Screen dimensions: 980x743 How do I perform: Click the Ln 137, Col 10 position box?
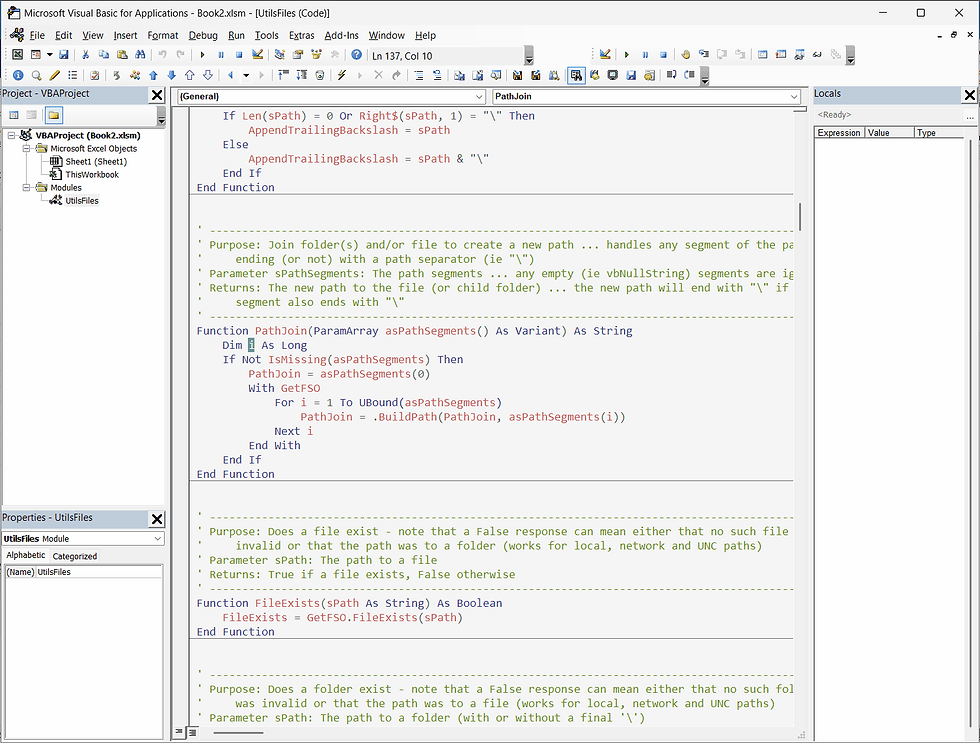[x=446, y=56]
